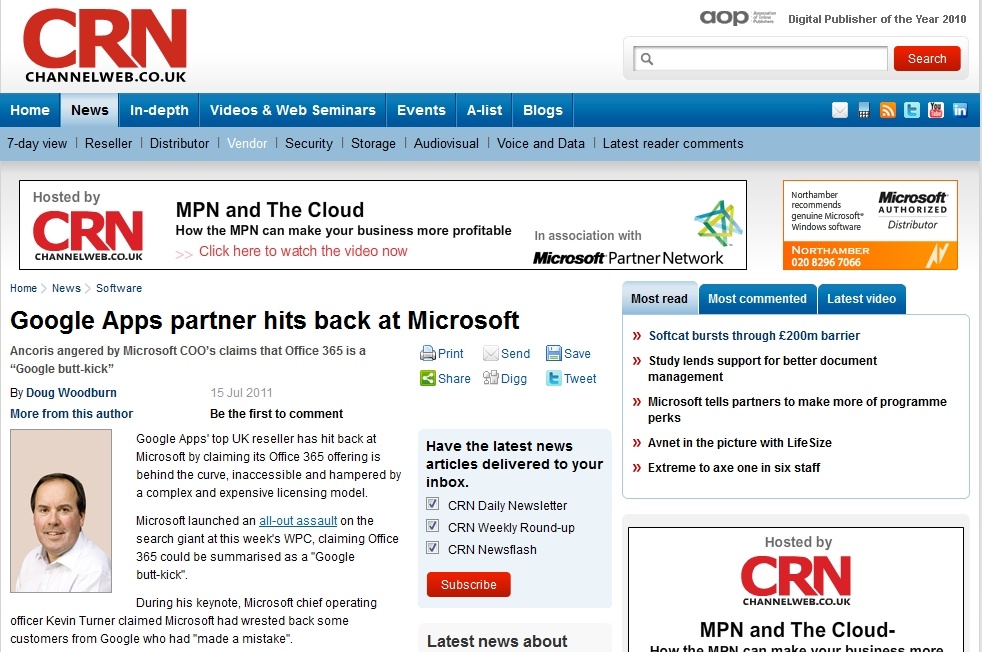Image resolution: width=982 pixels, height=652 pixels.
Task: Open the Security news category
Action: [x=309, y=143]
